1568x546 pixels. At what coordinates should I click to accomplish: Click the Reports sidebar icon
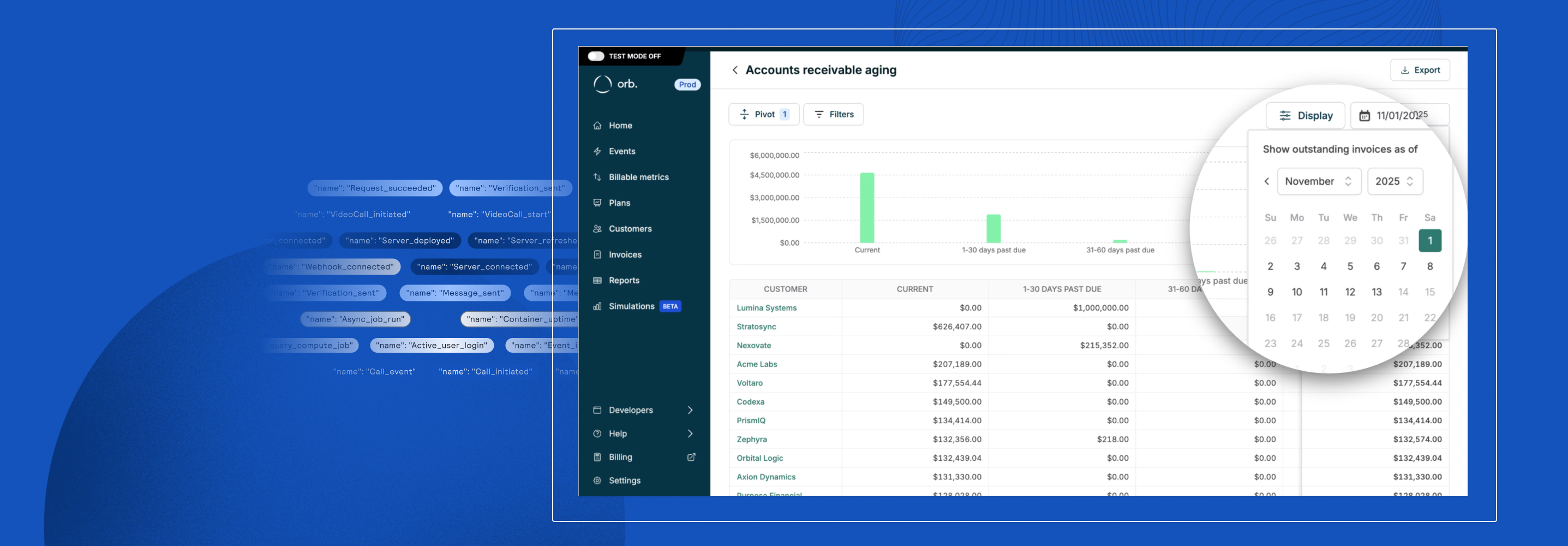pyautogui.click(x=597, y=281)
